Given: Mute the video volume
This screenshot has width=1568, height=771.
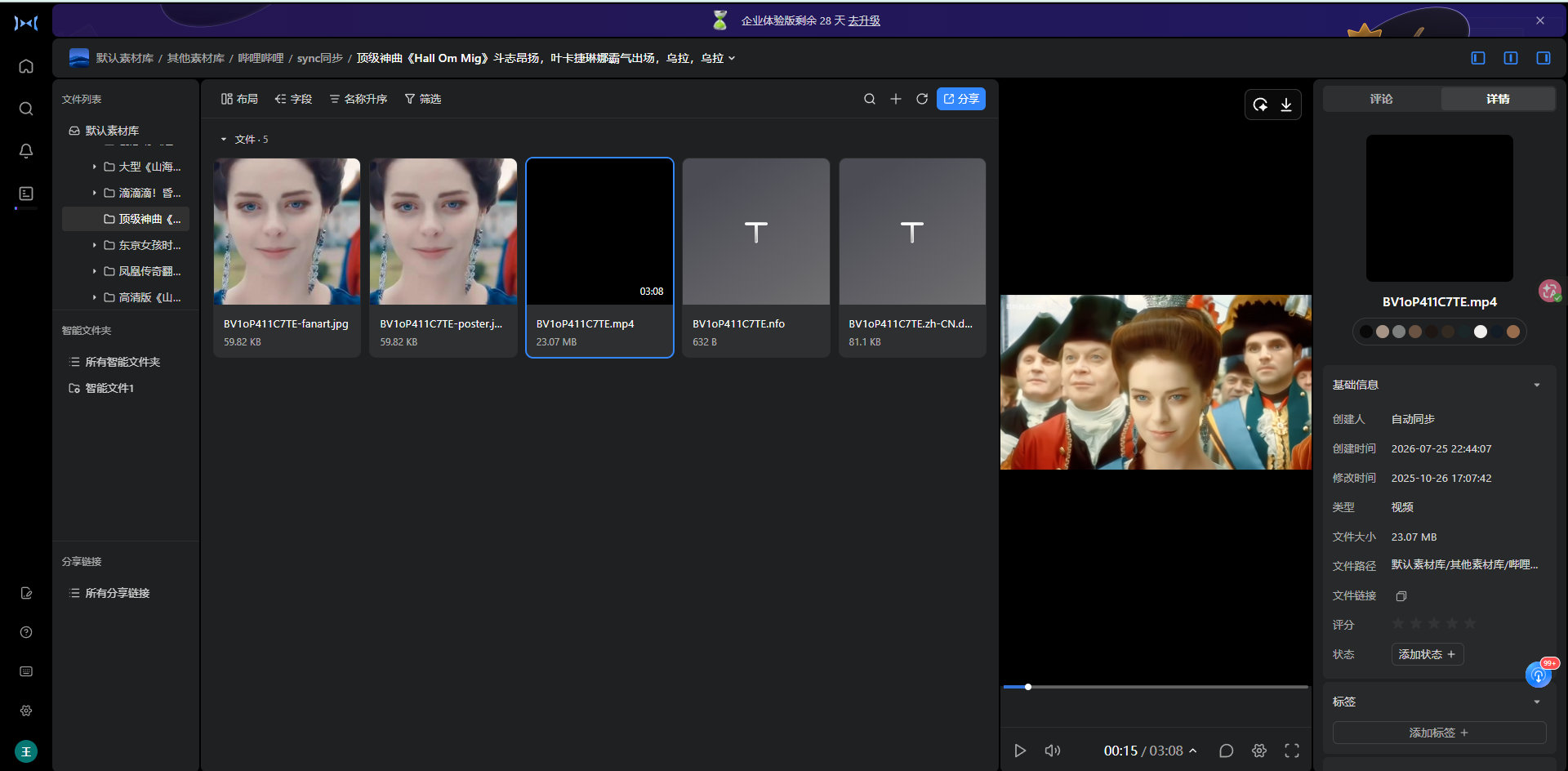Looking at the screenshot, I should click(1053, 751).
